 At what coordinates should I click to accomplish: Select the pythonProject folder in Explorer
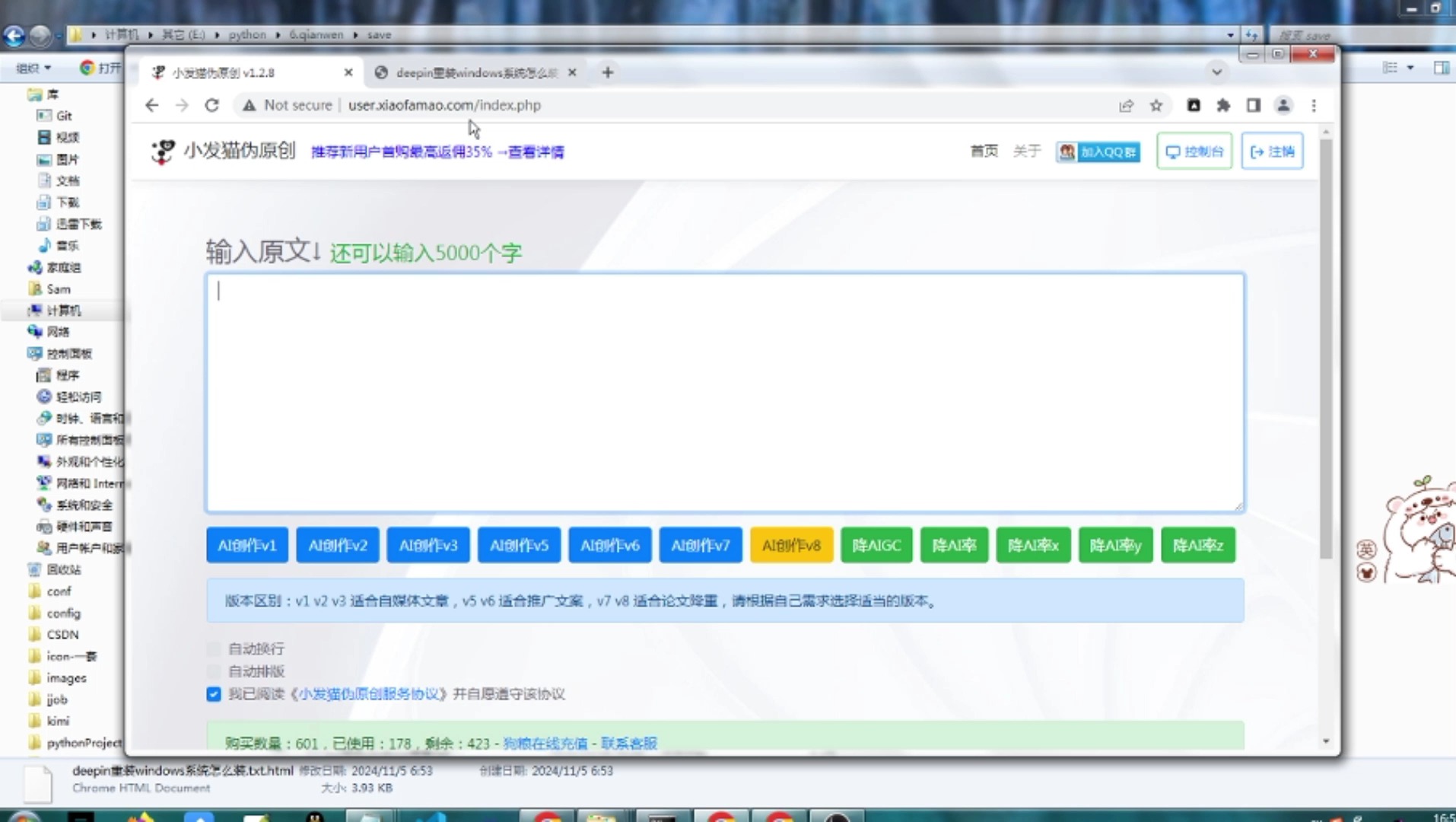tap(84, 743)
